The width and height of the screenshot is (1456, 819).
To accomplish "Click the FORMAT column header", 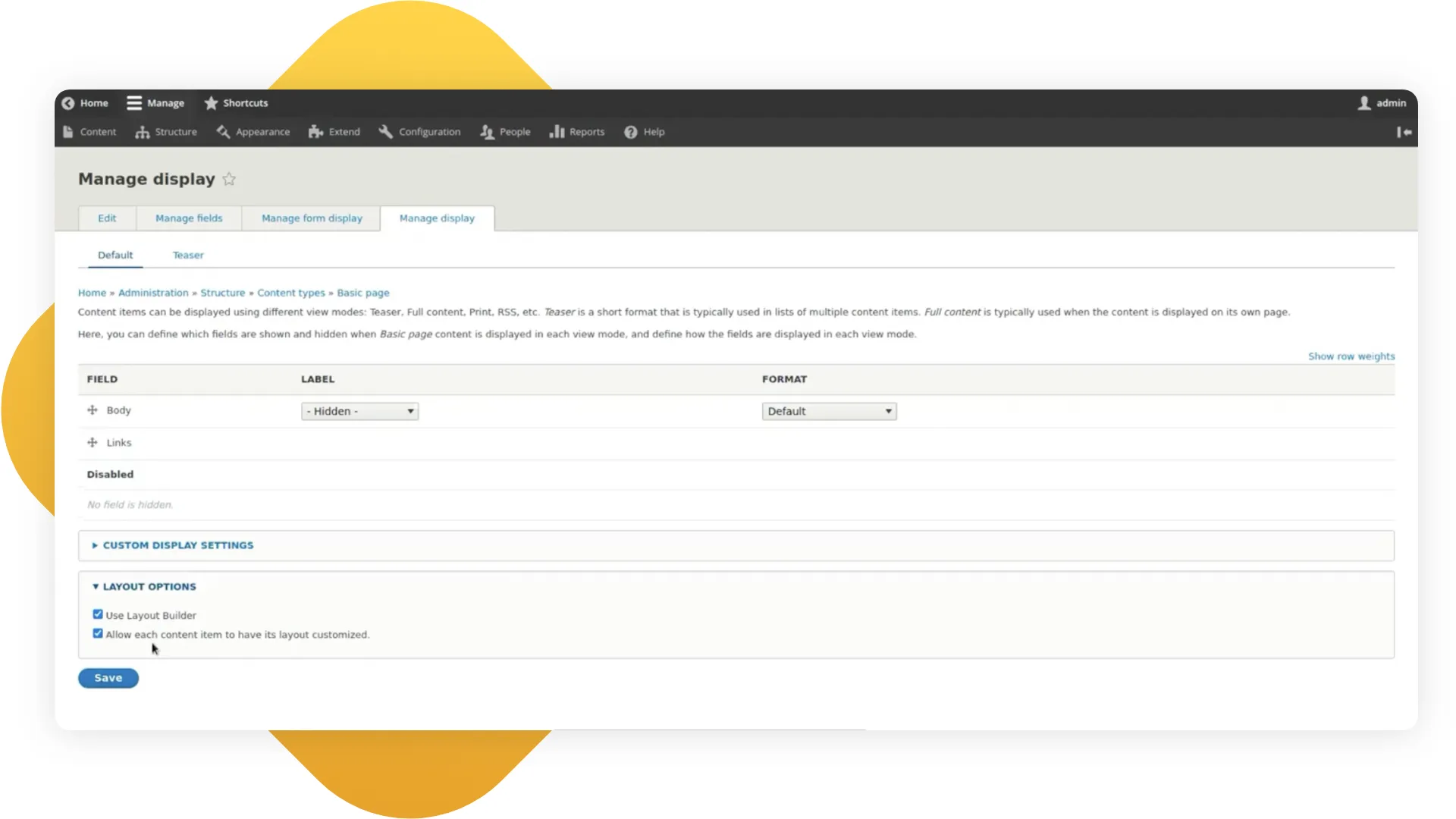I will pos(785,379).
